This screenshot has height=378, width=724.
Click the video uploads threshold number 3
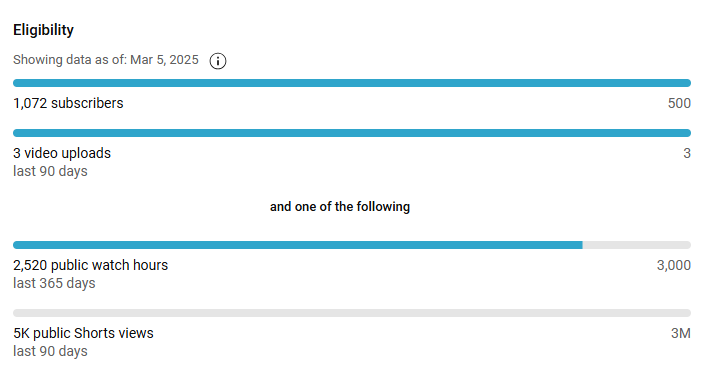tap(687, 153)
